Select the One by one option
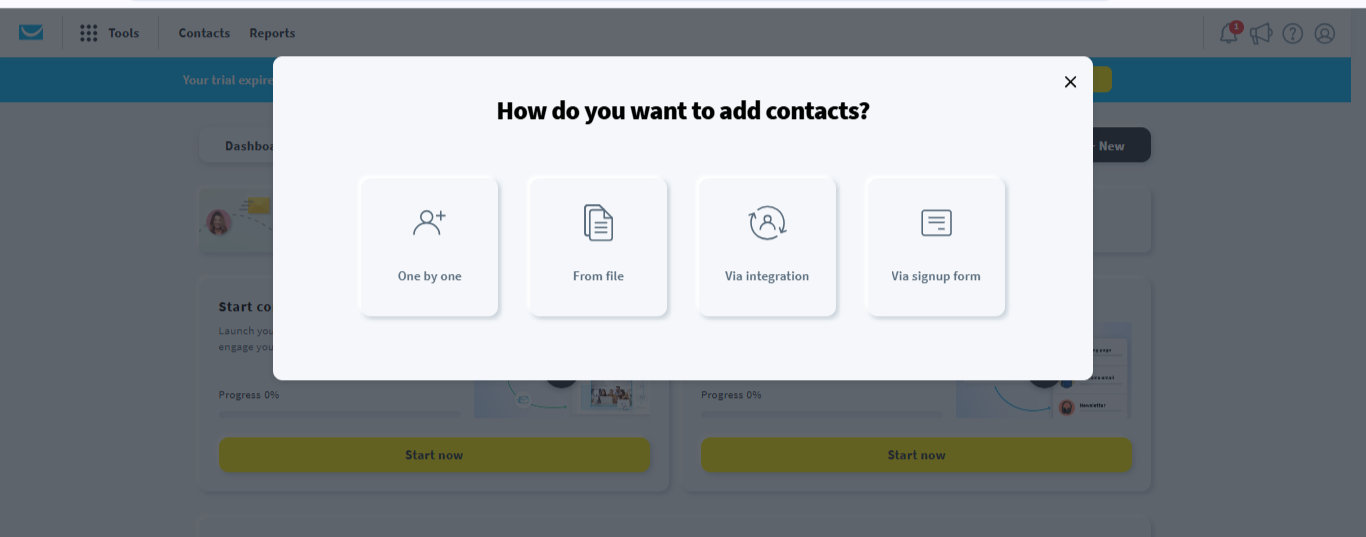The width and height of the screenshot is (1366, 537). click(x=429, y=246)
